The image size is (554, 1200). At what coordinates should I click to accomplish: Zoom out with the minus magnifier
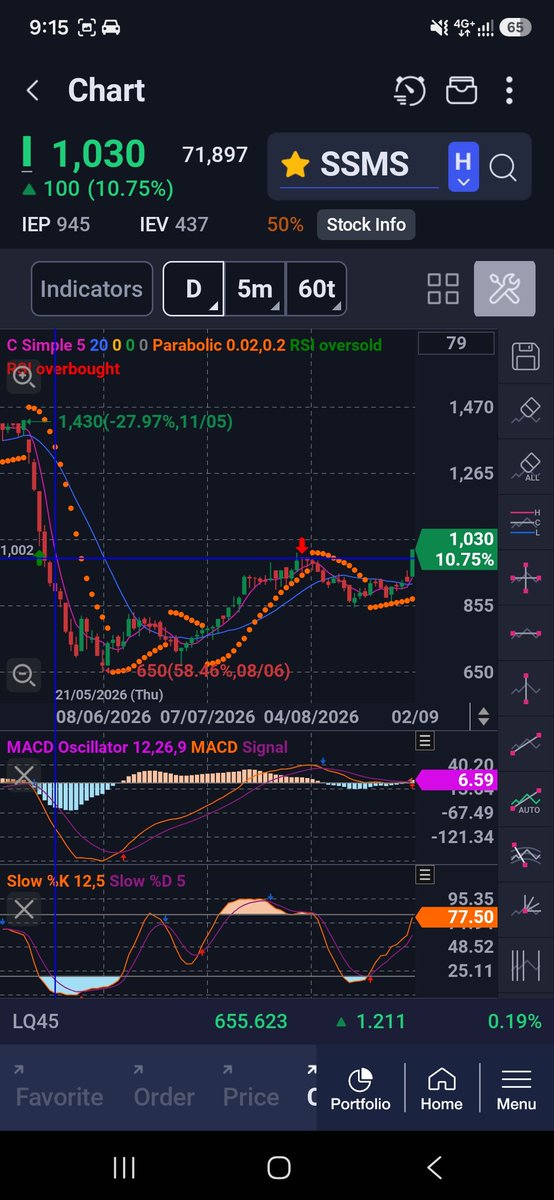pos(24,673)
